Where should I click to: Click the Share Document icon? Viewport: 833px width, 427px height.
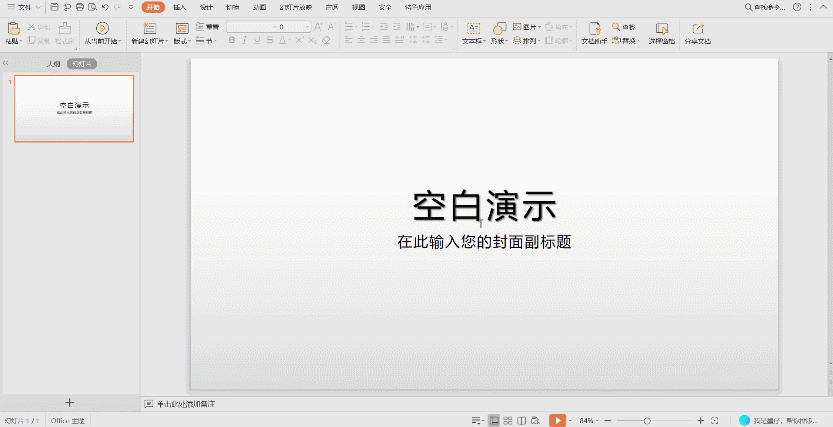click(x=697, y=28)
